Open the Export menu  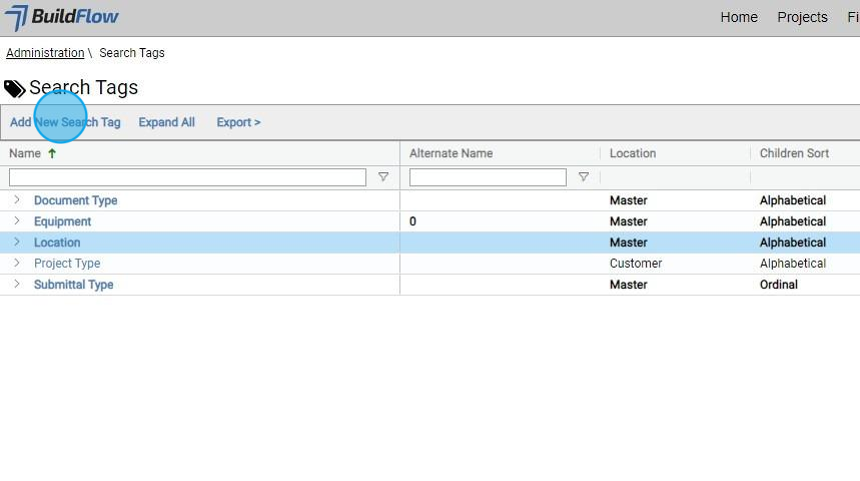click(x=238, y=122)
